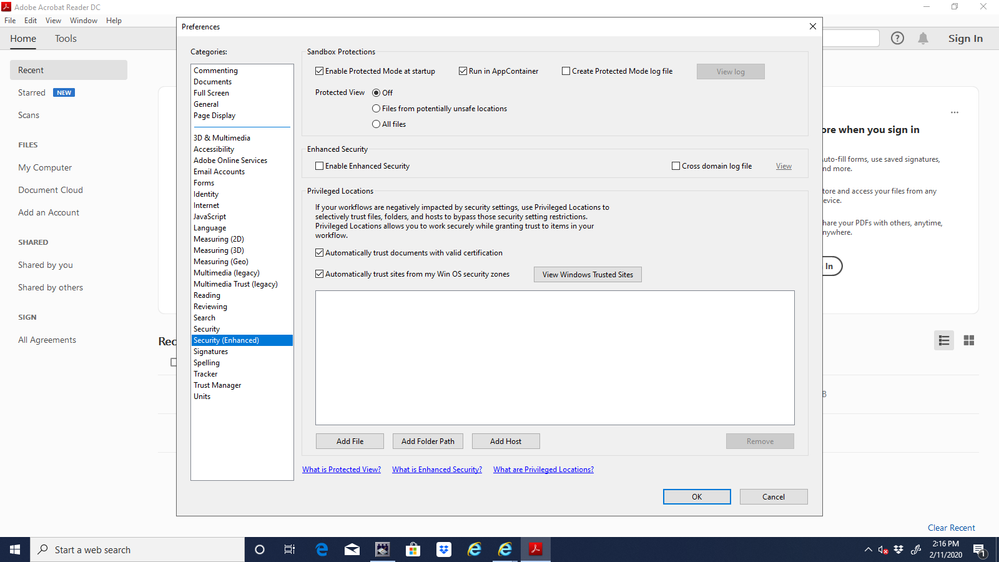Screen dimensions: 999x562
Task: Open Task View icon in taskbar
Action: tap(289, 549)
